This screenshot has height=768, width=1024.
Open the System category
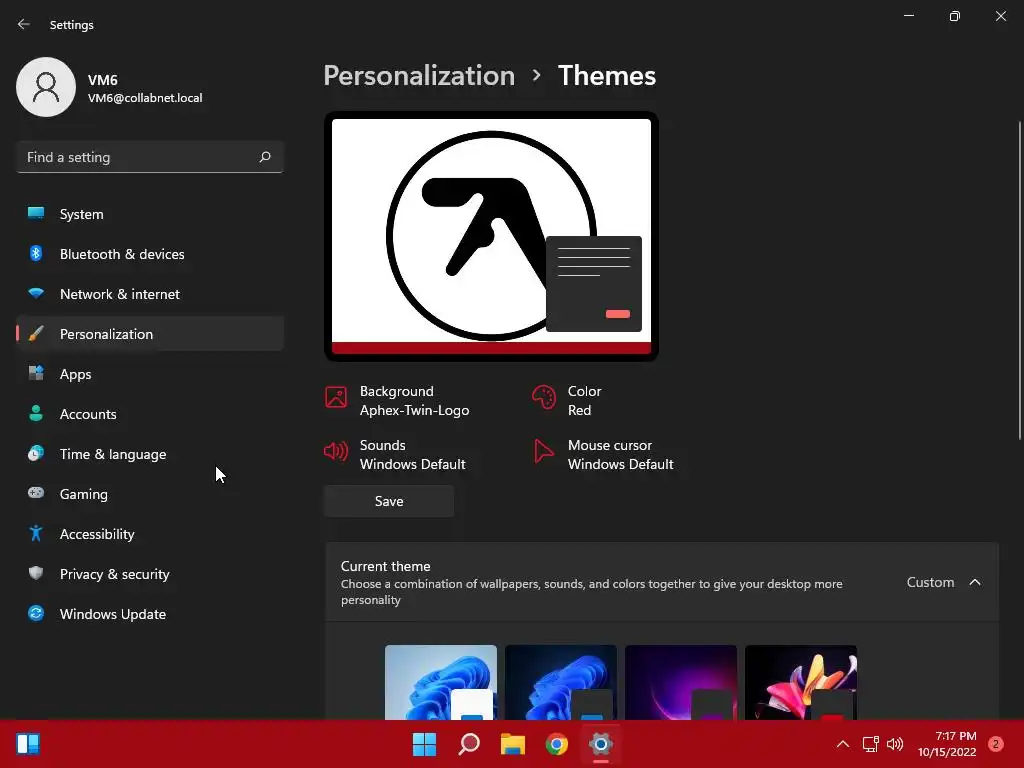click(x=150, y=214)
